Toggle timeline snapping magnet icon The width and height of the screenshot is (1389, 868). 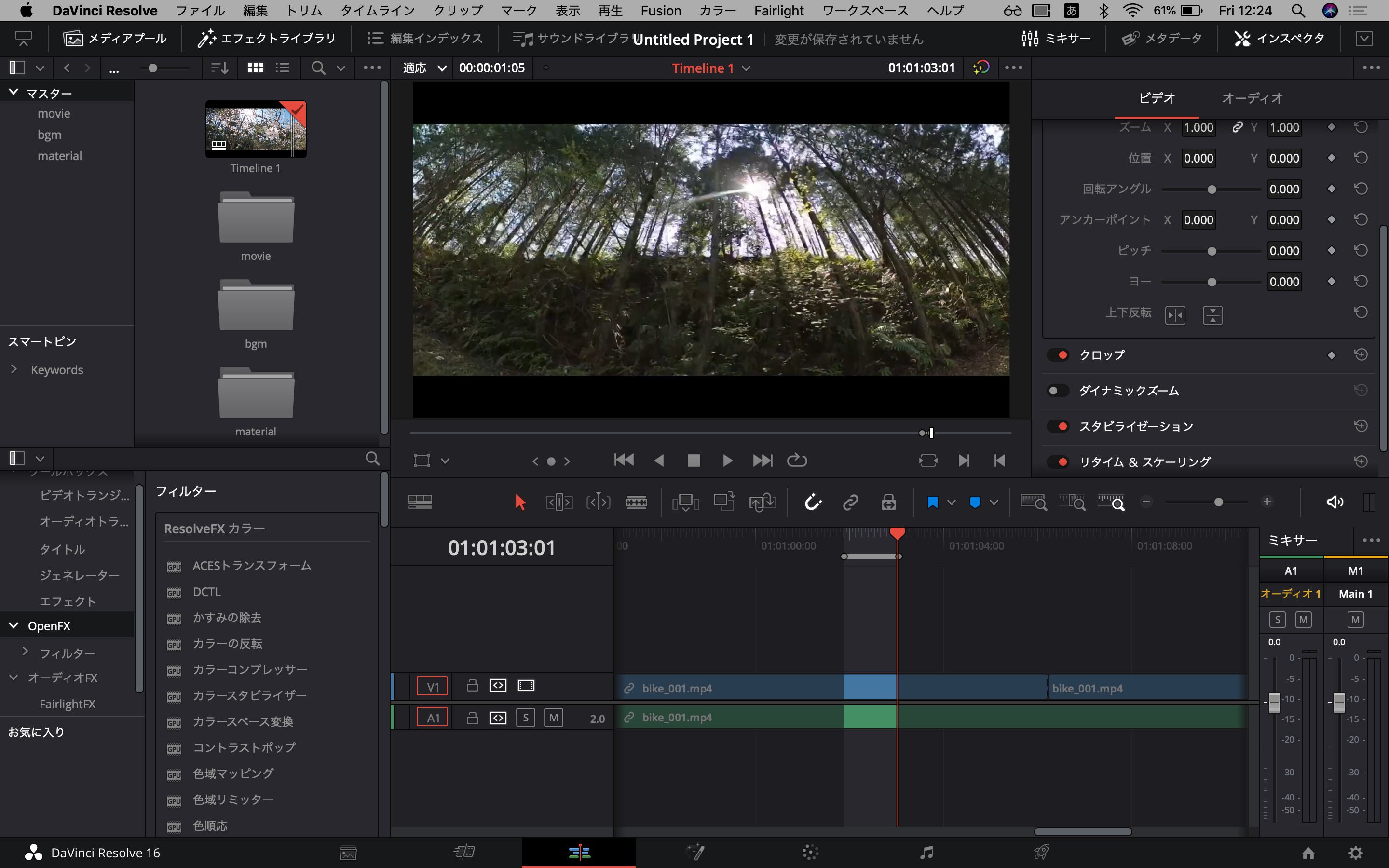pos(813,502)
